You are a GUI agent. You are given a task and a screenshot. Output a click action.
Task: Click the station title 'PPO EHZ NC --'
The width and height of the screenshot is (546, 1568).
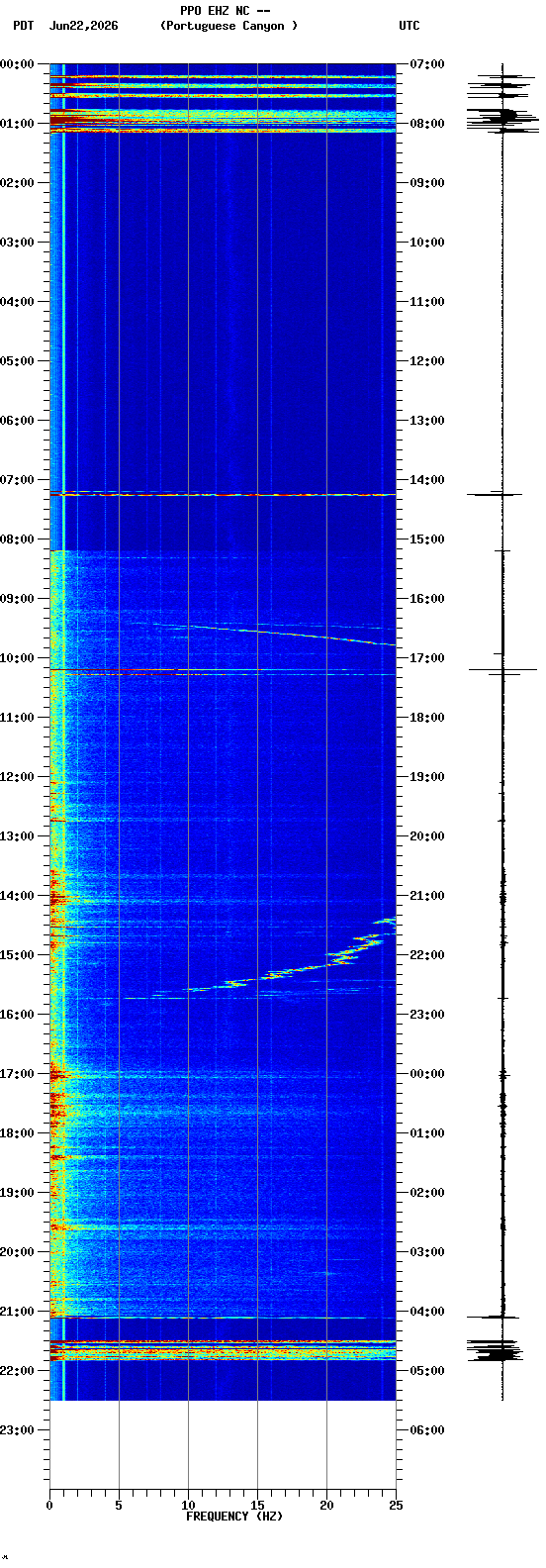pos(226,11)
